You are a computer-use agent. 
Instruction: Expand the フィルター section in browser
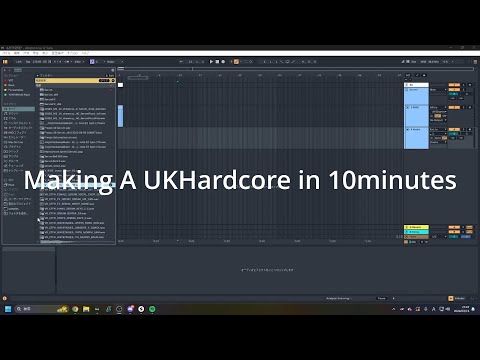click(x=38, y=75)
